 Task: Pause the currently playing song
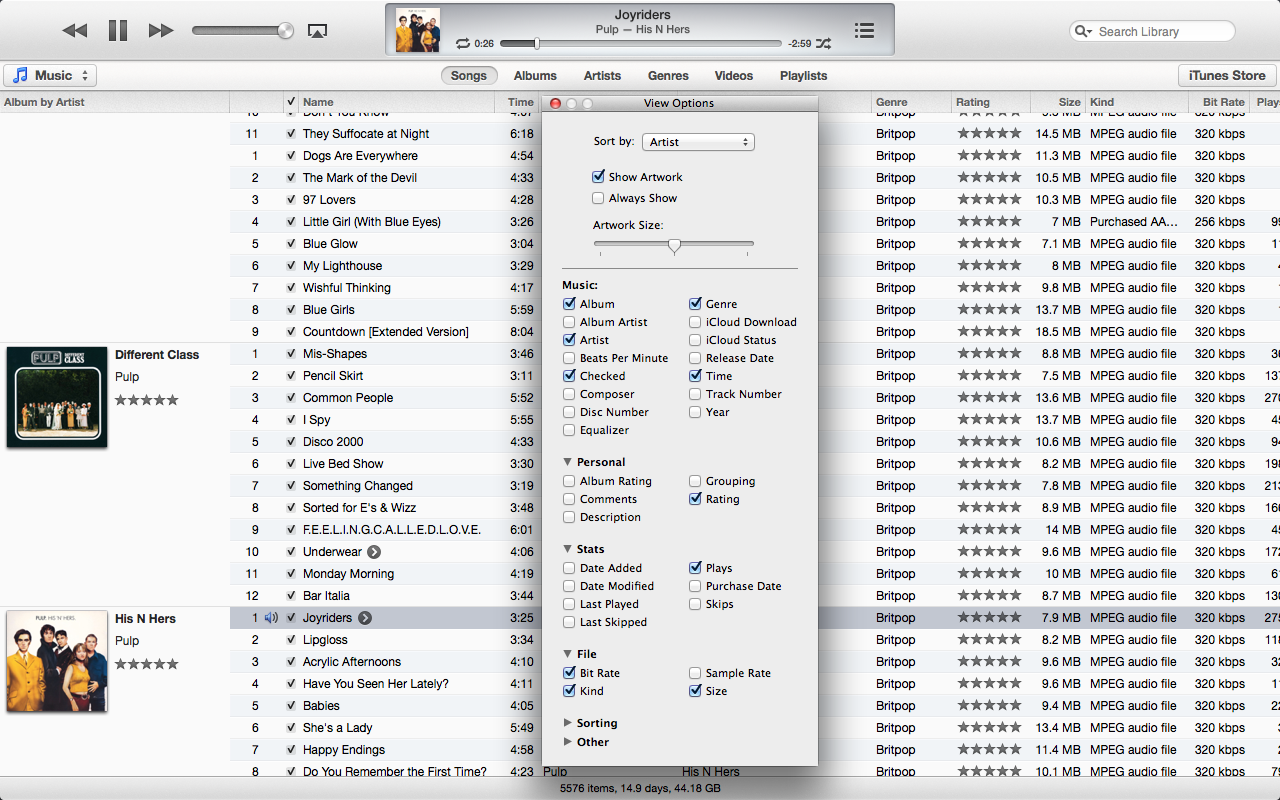pyautogui.click(x=118, y=31)
